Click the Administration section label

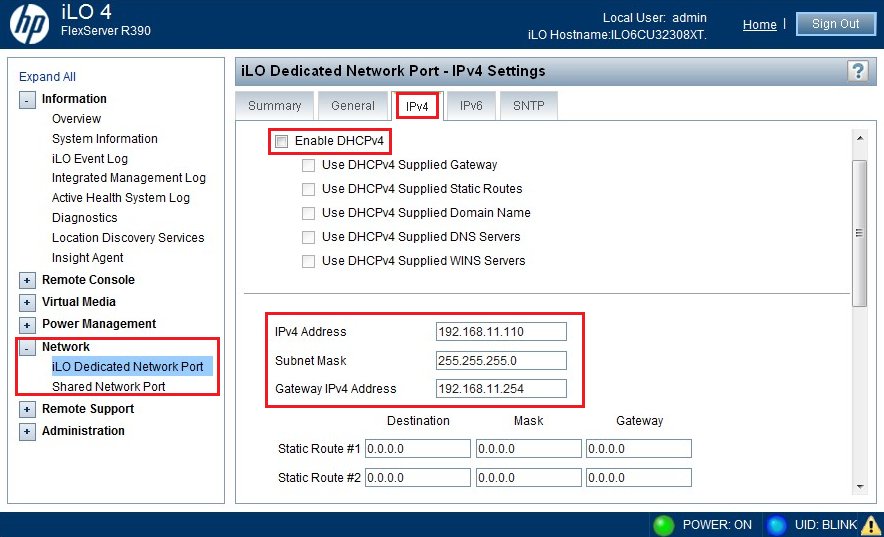tap(83, 431)
